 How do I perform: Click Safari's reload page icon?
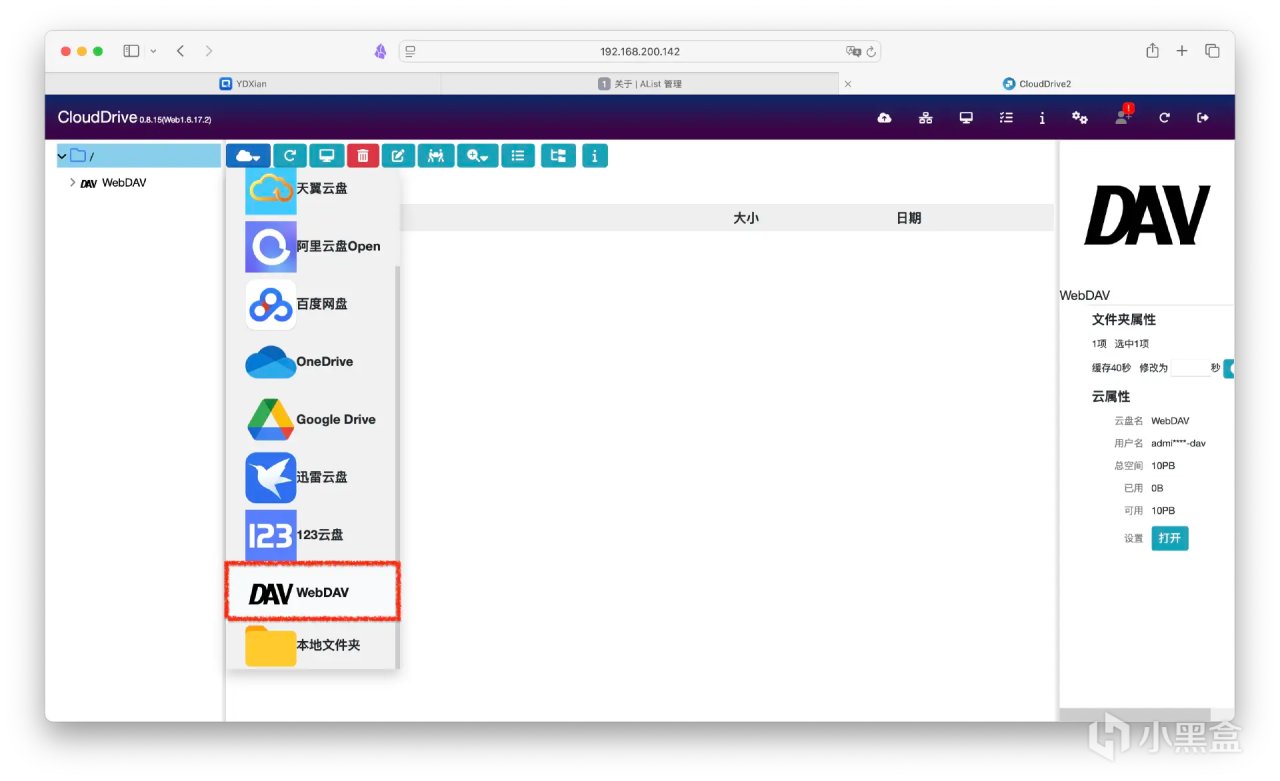871,51
